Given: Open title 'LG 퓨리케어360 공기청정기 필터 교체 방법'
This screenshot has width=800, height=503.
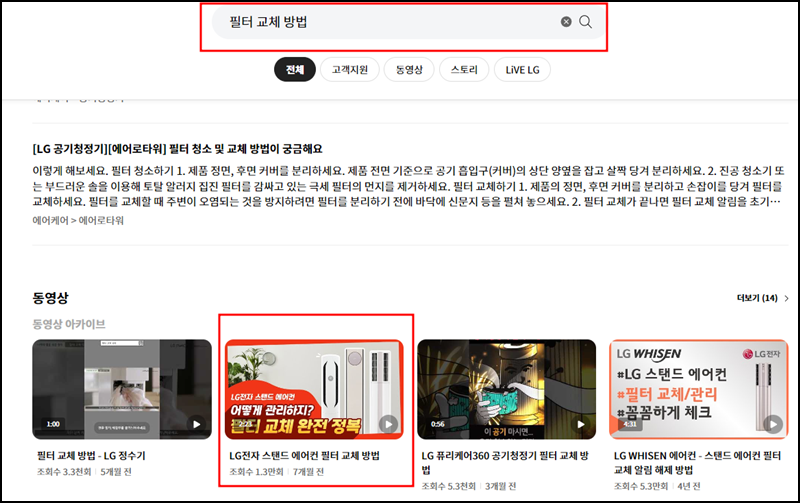Looking at the screenshot, I should pyautogui.click(x=505, y=463).
